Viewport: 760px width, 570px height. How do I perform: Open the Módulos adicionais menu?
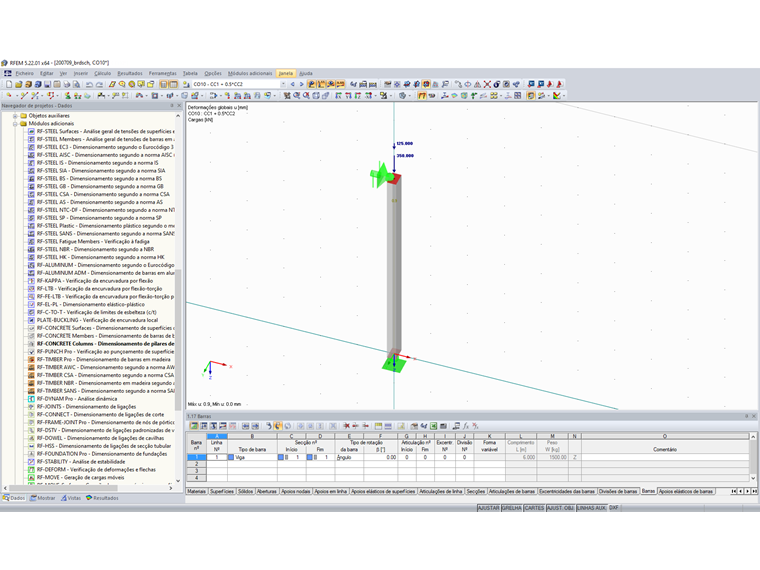[x=250, y=73]
